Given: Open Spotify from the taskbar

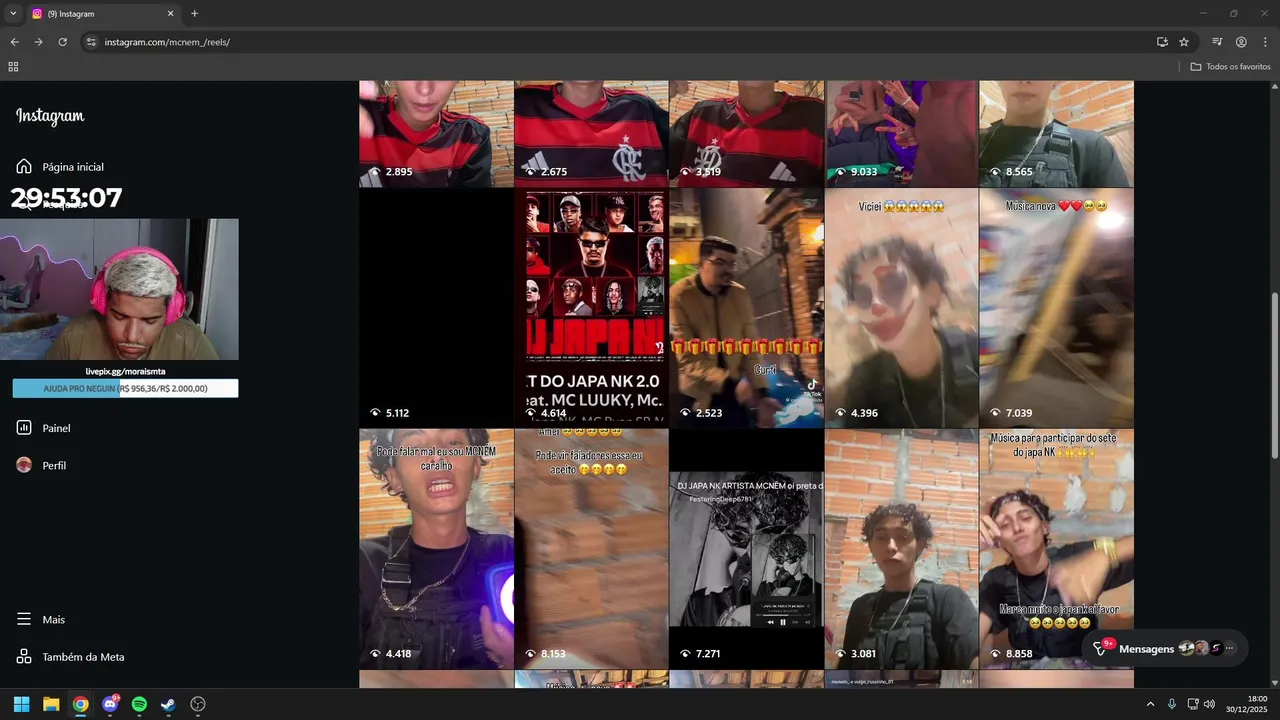Looking at the screenshot, I should [139, 704].
